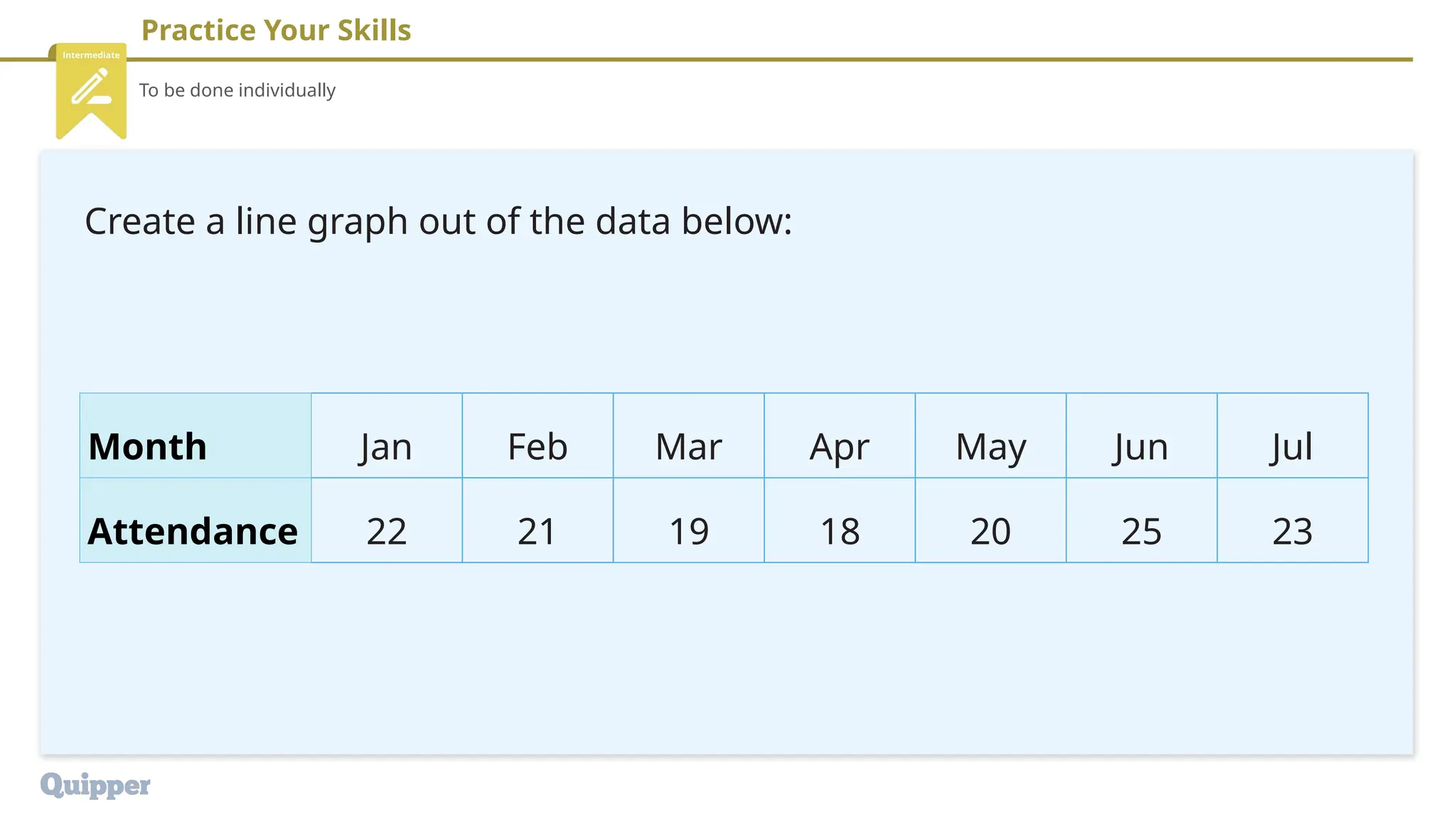Click the Month header cell
Screen dimensions: 1456x819
196,435
